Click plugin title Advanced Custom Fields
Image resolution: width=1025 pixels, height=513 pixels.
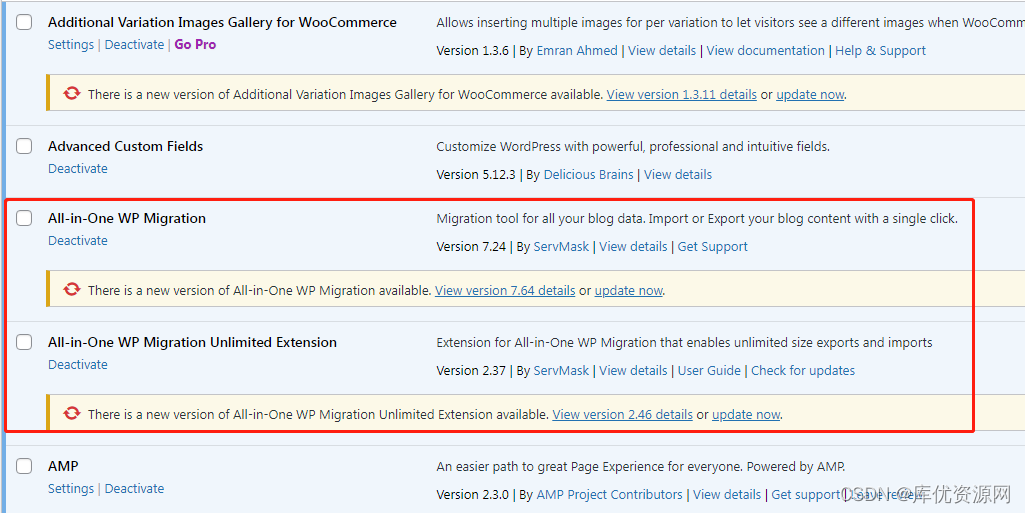[126, 146]
